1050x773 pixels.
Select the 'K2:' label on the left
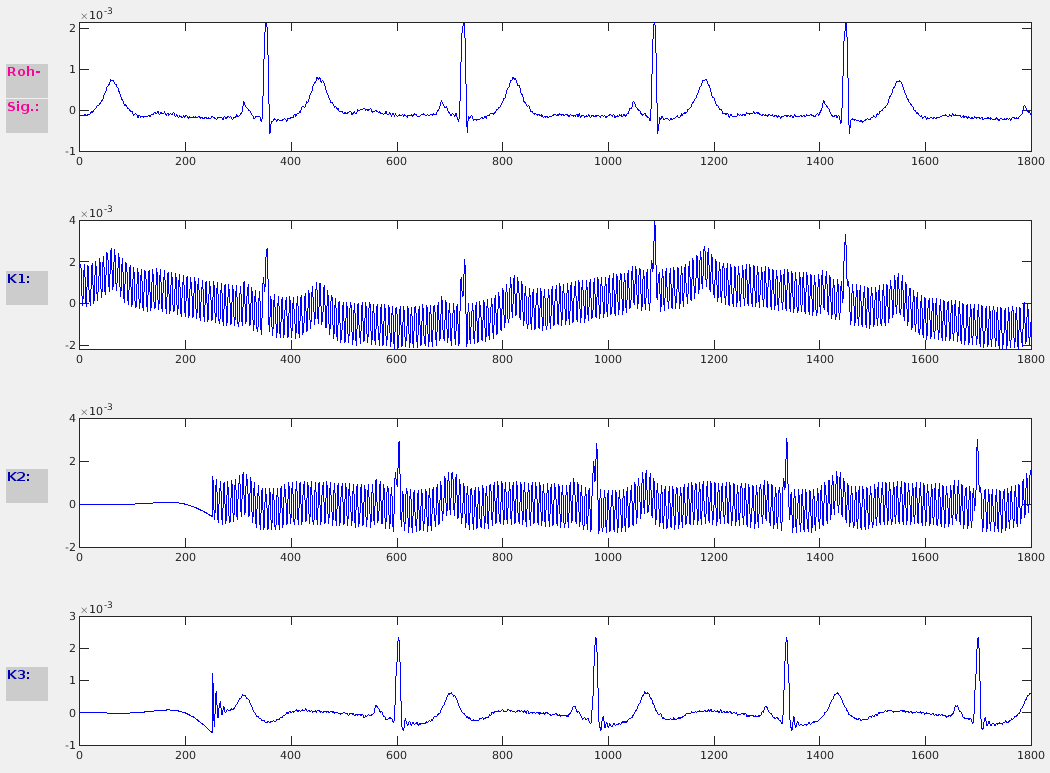point(26,478)
